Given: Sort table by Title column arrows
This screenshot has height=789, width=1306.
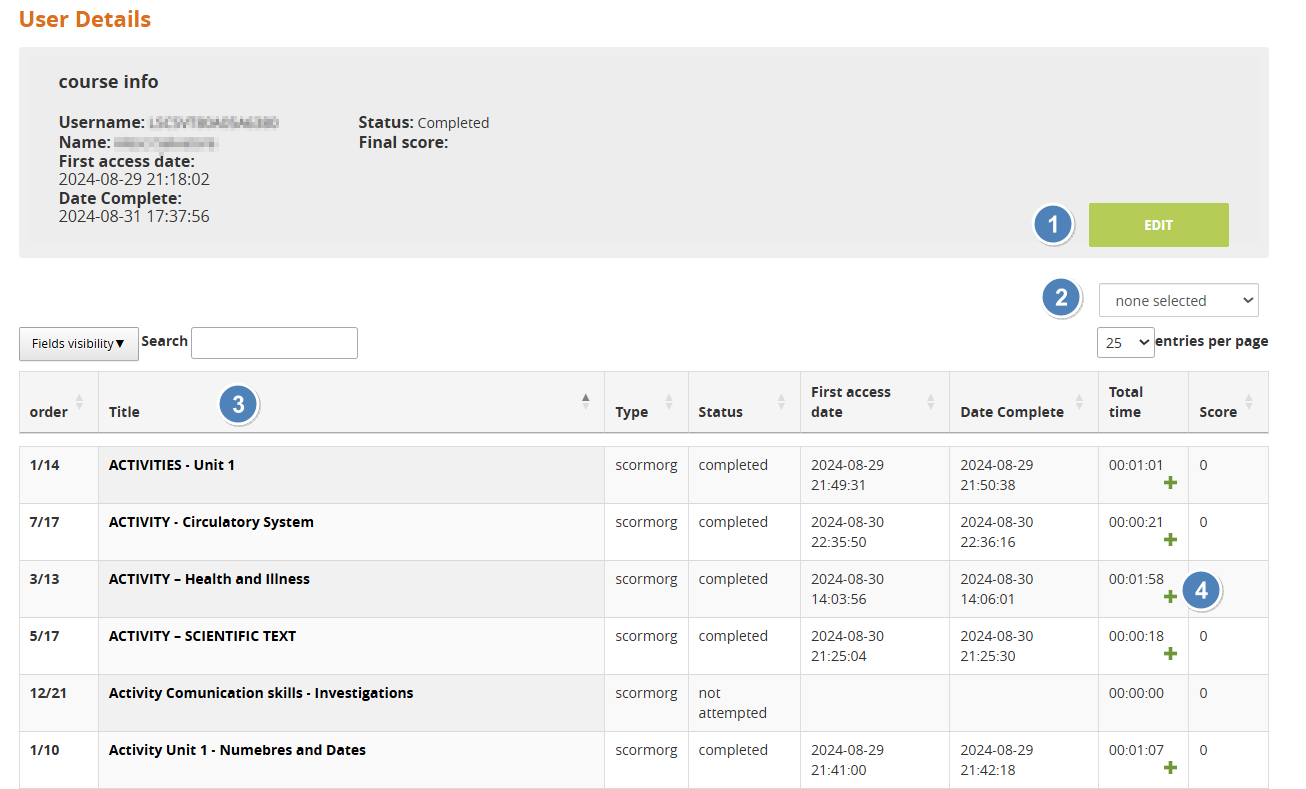Looking at the screenshot, I should tap(586, 402).
